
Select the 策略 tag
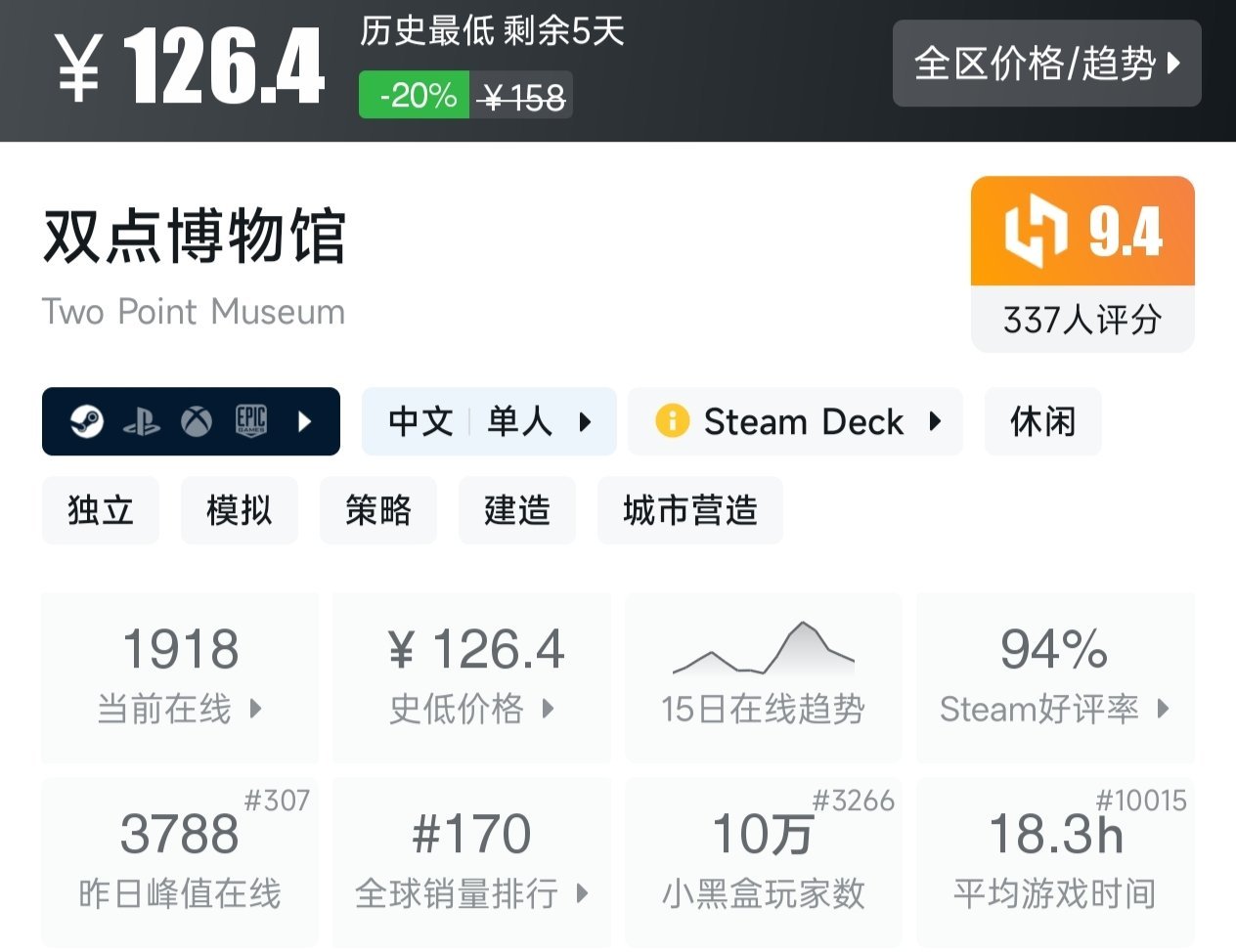[378, 510]
